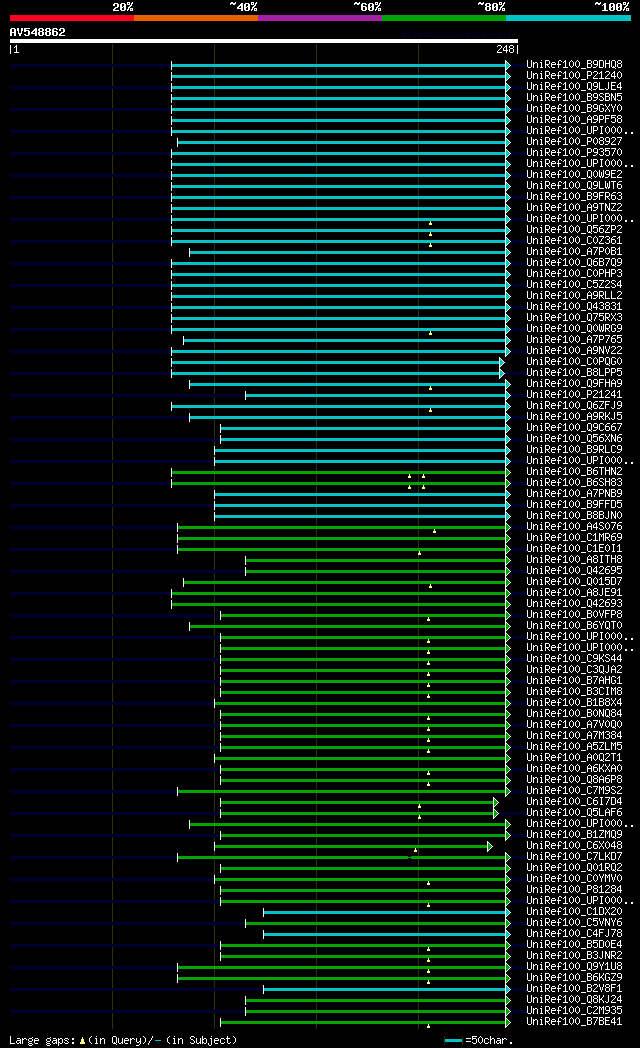Open hit UniRef100_B9FFD5

pos(574,504)
